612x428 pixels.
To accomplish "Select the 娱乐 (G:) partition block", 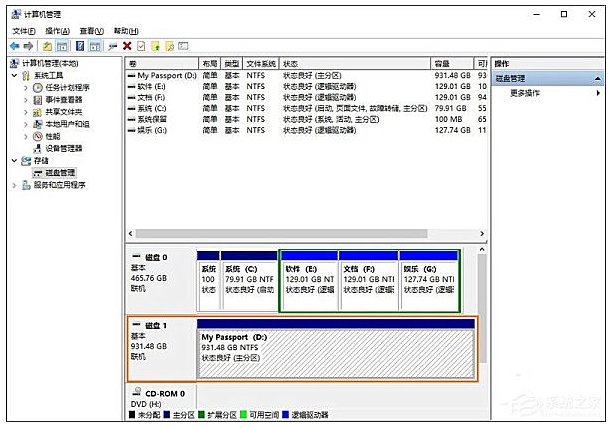I will (429, 282).
